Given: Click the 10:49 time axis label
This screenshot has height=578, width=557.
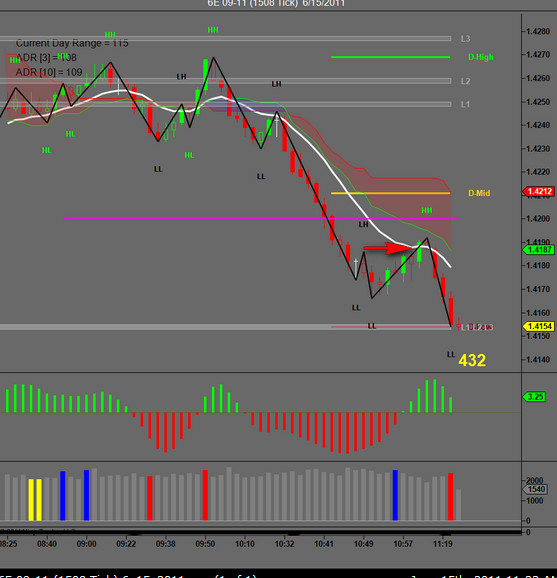Looking at the screenshot, I should pos(363,544).
